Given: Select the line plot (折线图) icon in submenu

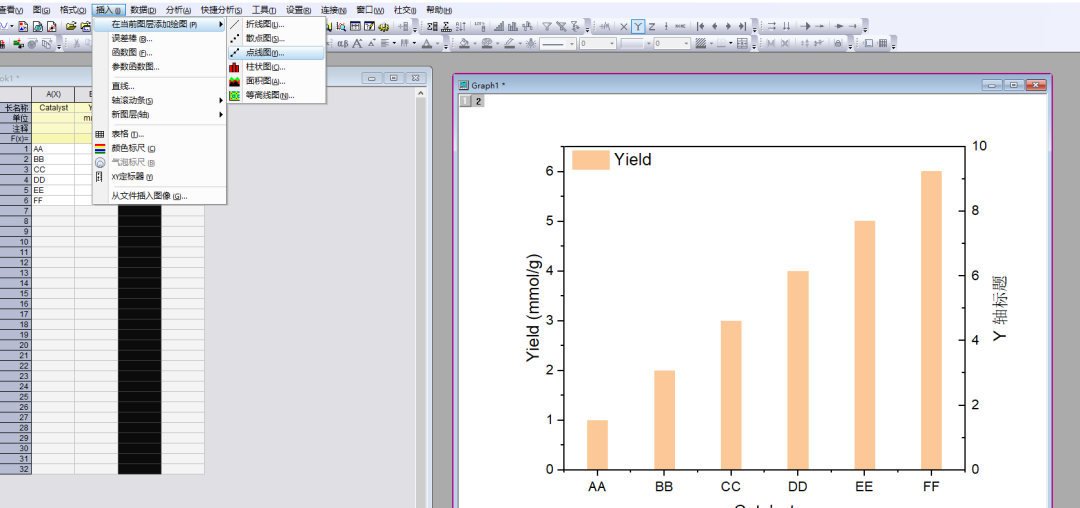Looking at the screenshot, I should [235, 24].
